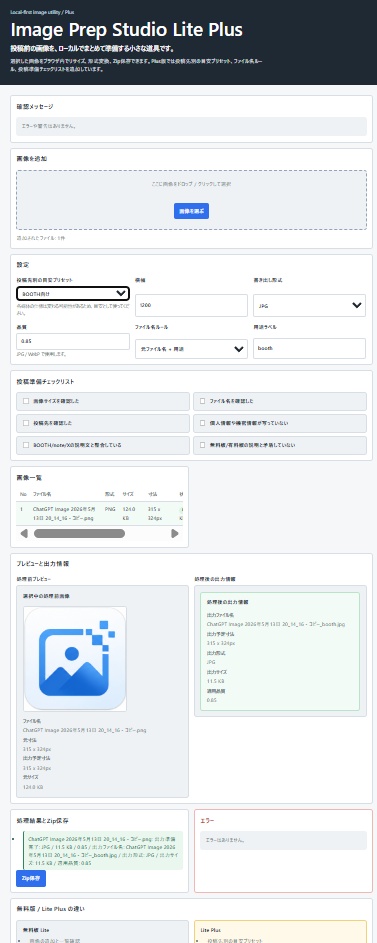Image resolution: width=377 pixels, height=943 pixels.
Task: Click the blue picture preview thumbnail
Action: point(75,659)
